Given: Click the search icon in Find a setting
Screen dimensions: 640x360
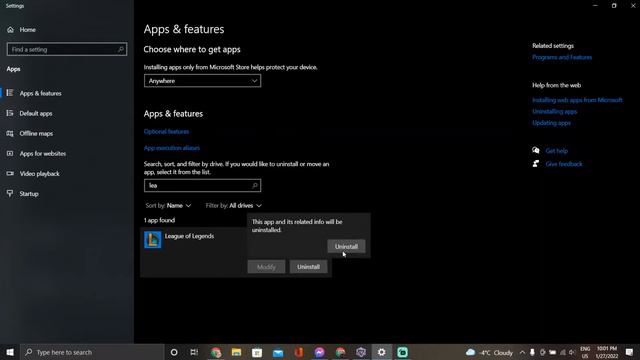Looking at the screenshot, I should pyautogui.click(x=120, y=49).
